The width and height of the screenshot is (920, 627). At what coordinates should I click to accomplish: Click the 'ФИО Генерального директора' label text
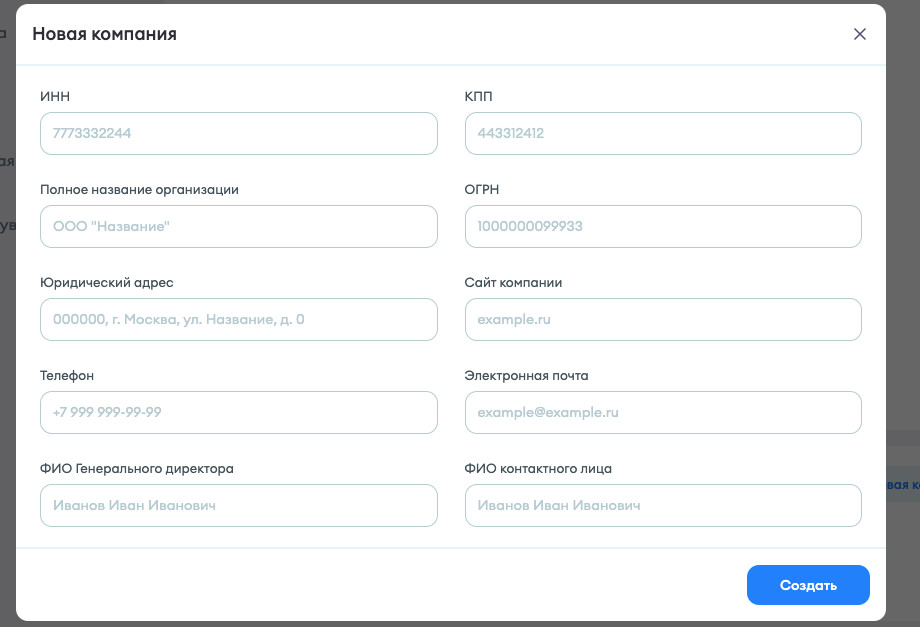pyautogui.click(x=136, y=468)
